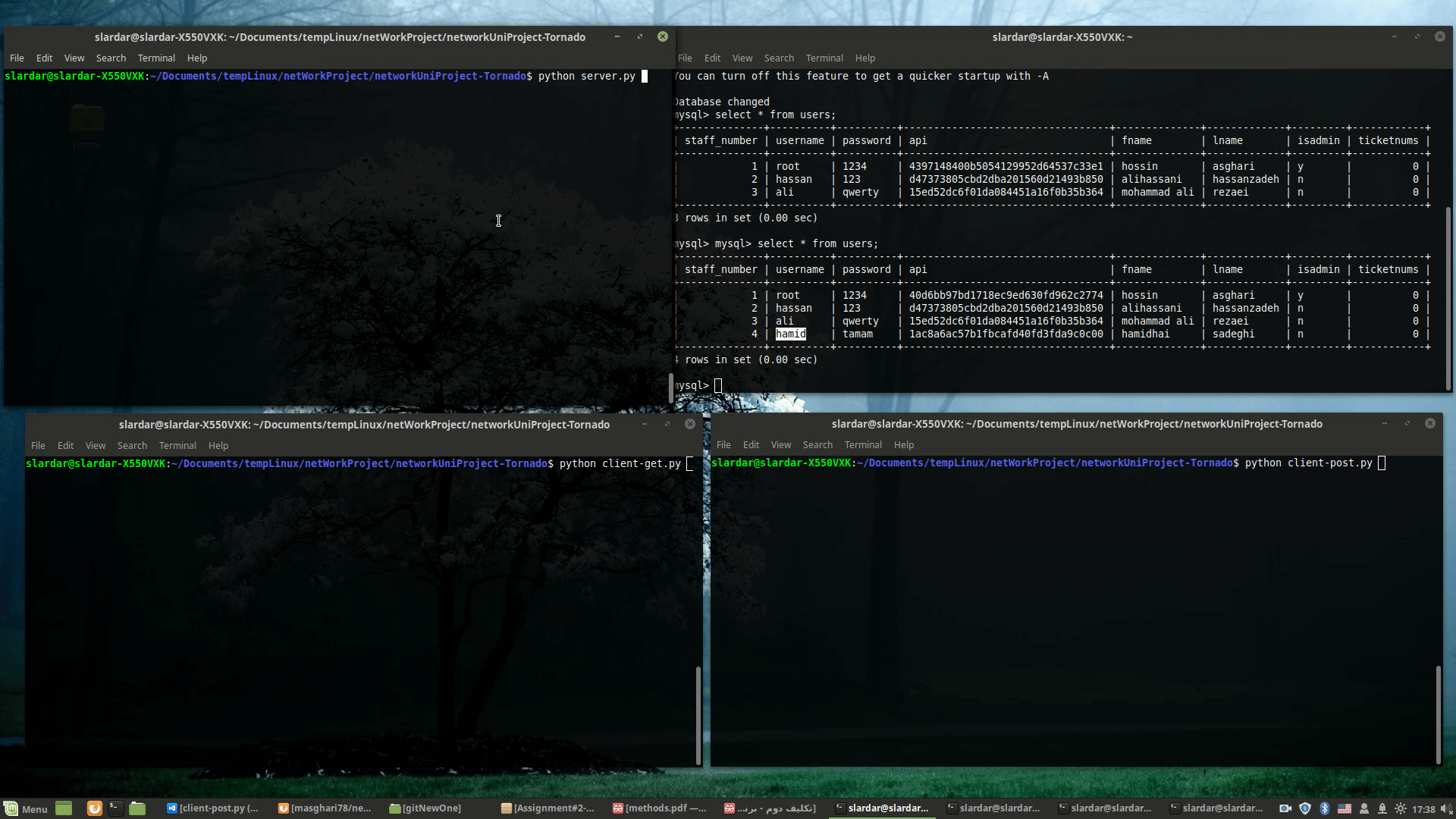
Task: Switch to client-post.py VS Code taskbar window
Action: (x=213, y=808)
